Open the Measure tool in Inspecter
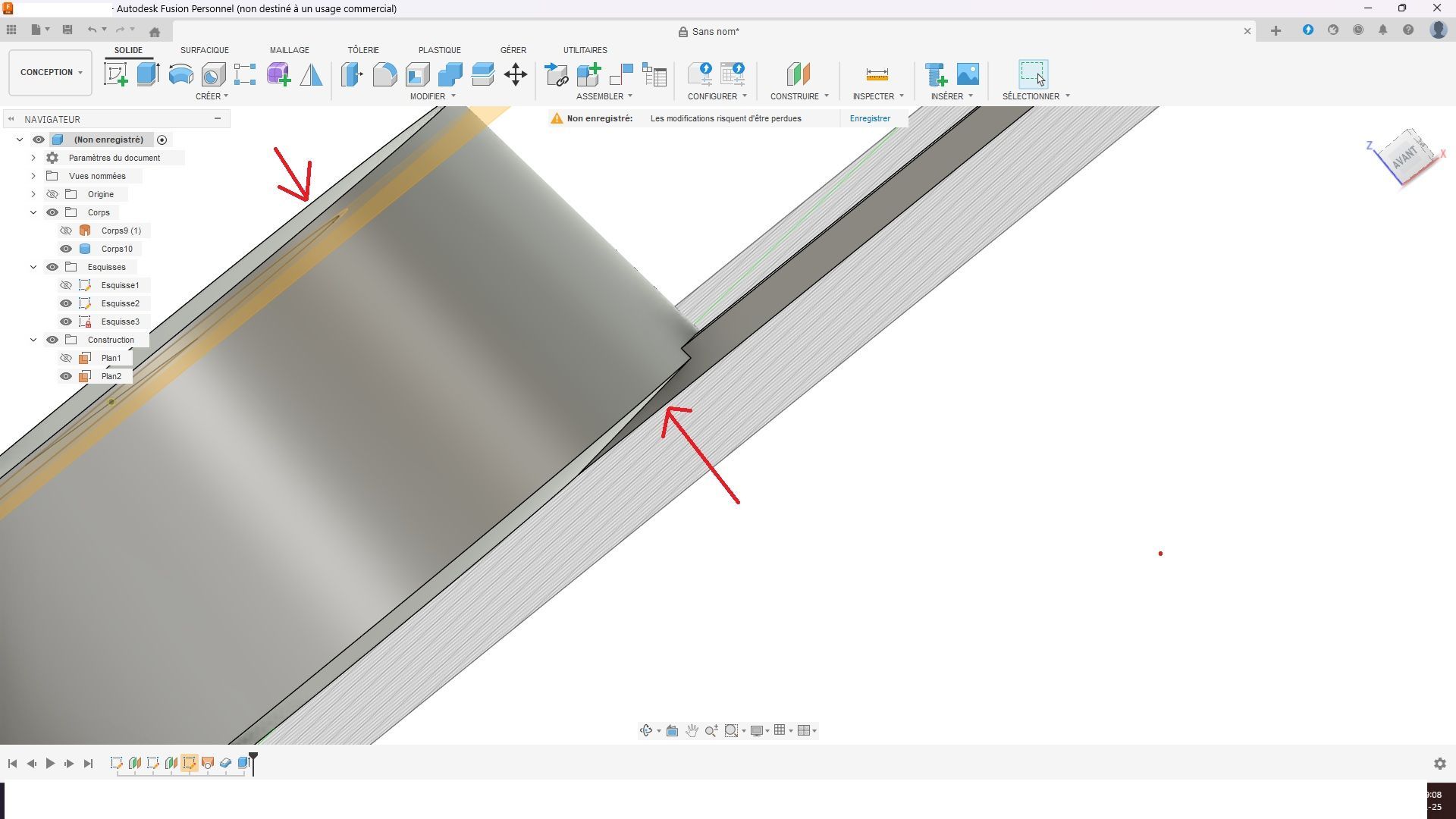The image size is (1456, 819). (877, 74)
